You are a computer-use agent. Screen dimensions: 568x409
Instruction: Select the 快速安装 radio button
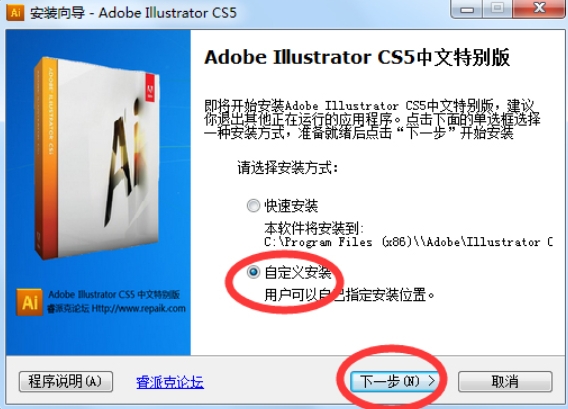253,206
